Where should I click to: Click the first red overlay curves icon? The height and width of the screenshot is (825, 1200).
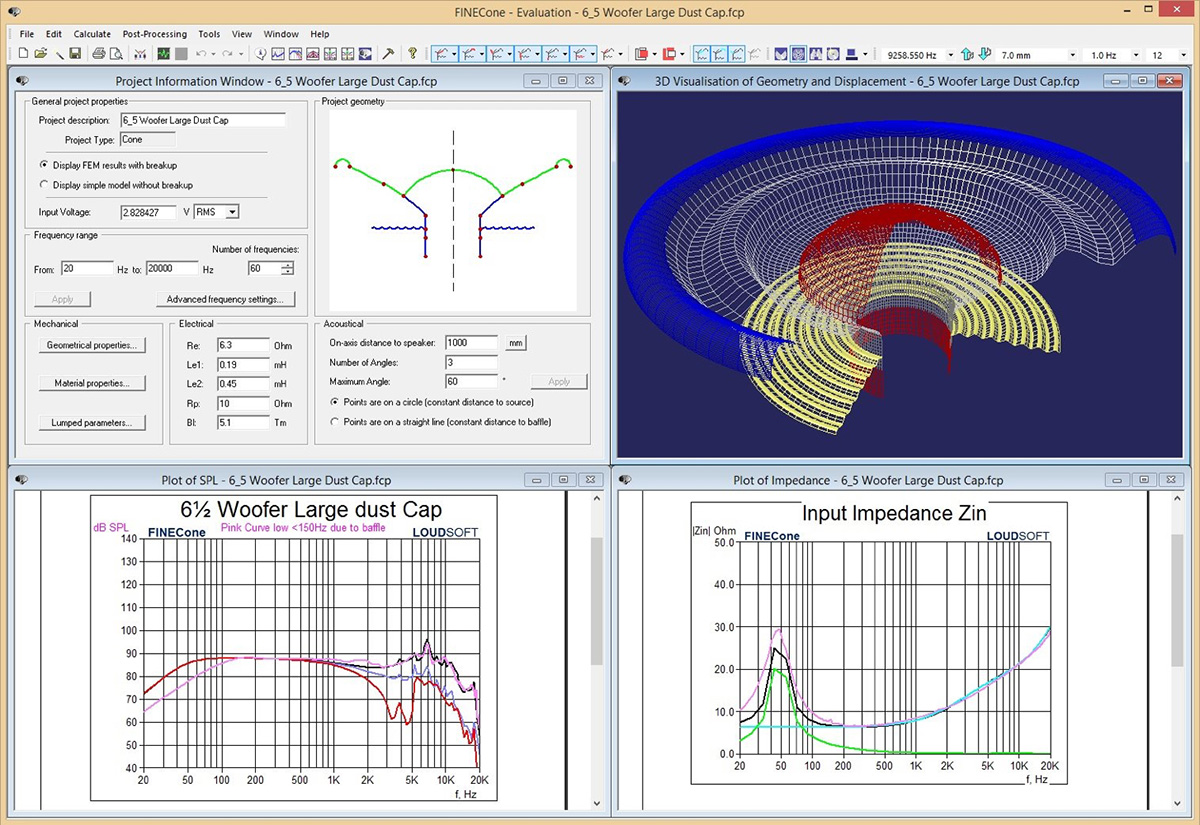[x=641, y=54]
